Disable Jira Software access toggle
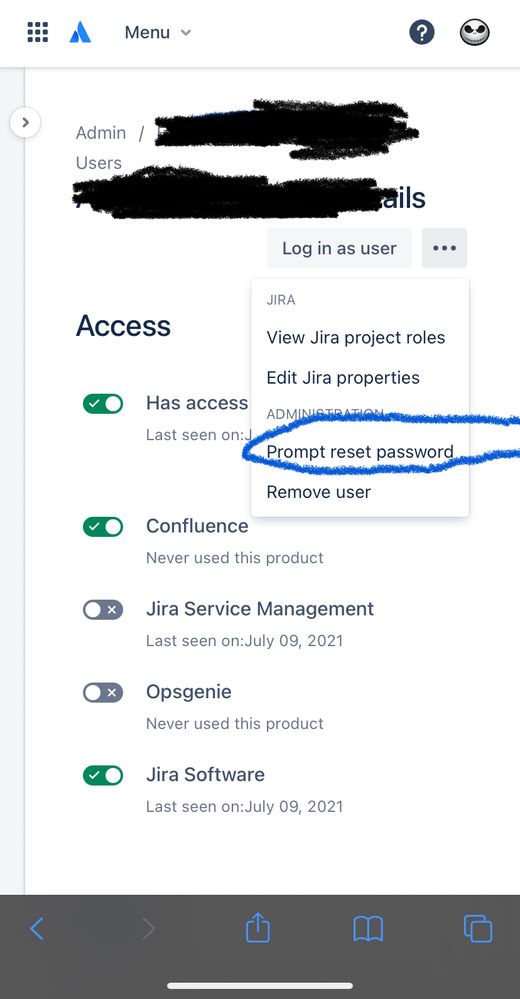The image size is (520, 999). click(x=103, y=775)
